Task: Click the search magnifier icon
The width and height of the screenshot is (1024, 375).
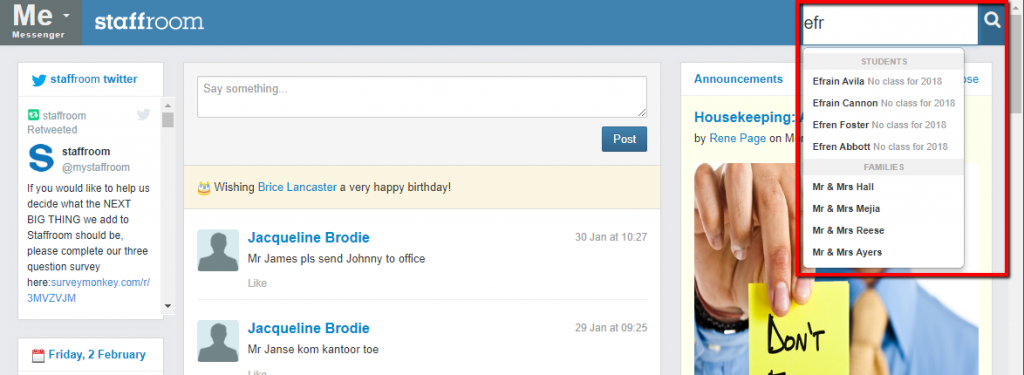Action: point(991,21)
